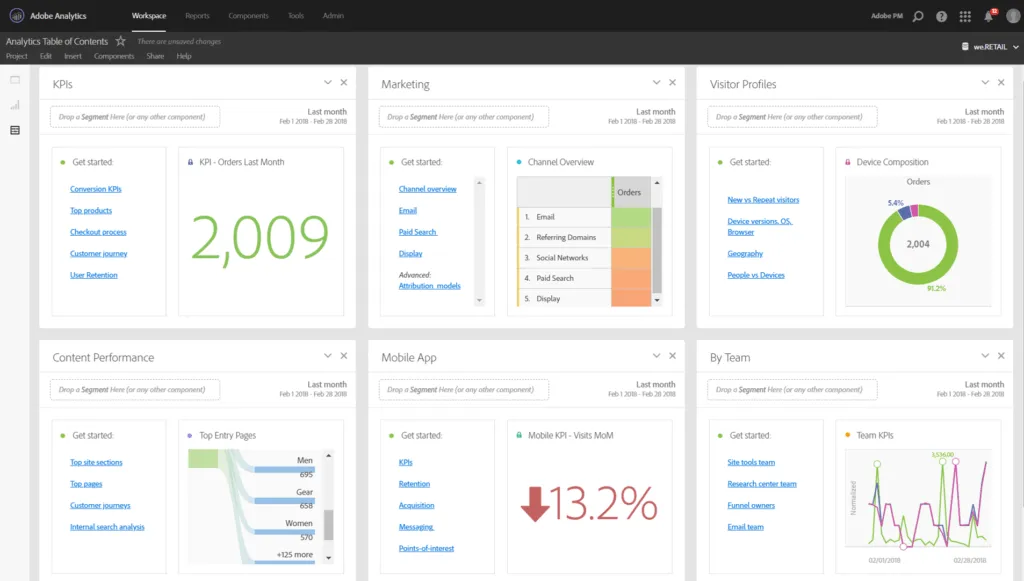Switch to the Workspace tab
Screen dimensions: 1024x581
[149, 16]
